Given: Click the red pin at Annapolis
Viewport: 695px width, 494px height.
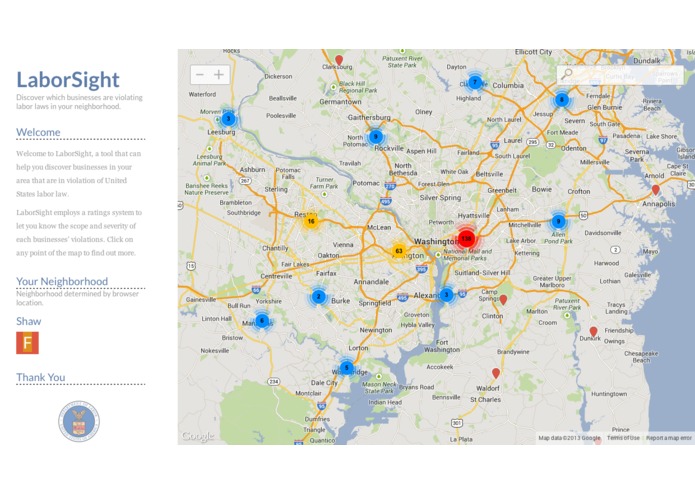Looking at the screenshot, I should coord(656,190).
